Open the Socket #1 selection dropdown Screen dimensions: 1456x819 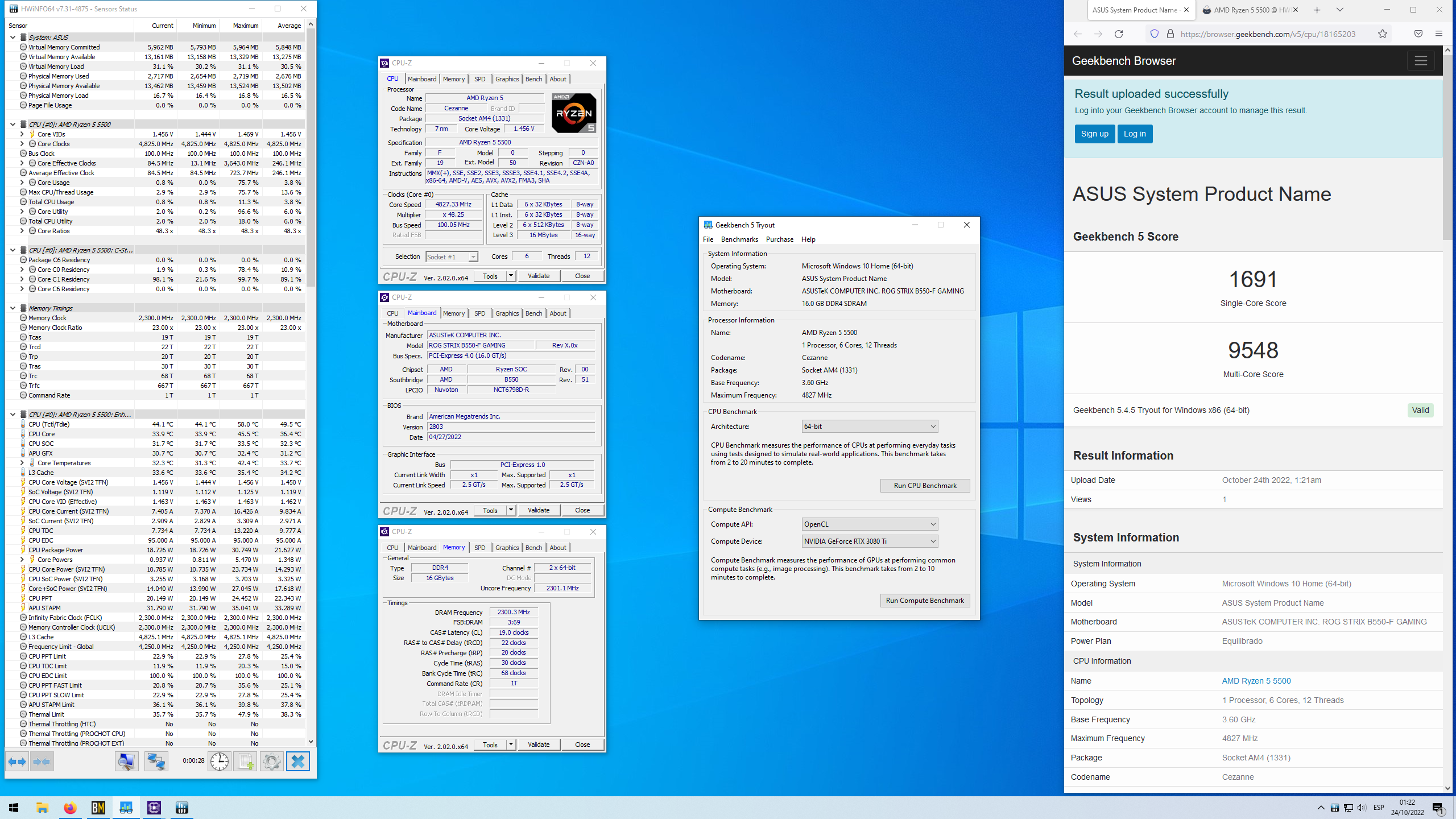[452, 257]
